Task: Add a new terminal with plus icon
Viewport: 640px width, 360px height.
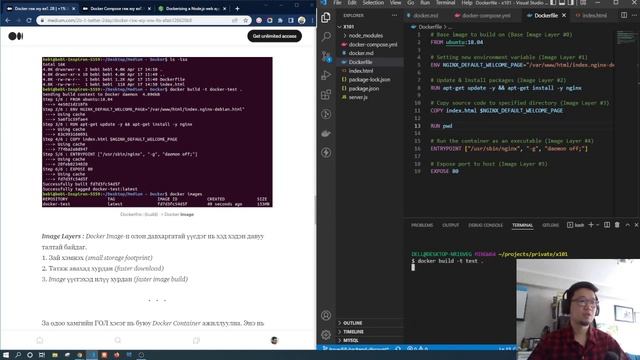Action: pyautogui.click(x=591, y=225)
